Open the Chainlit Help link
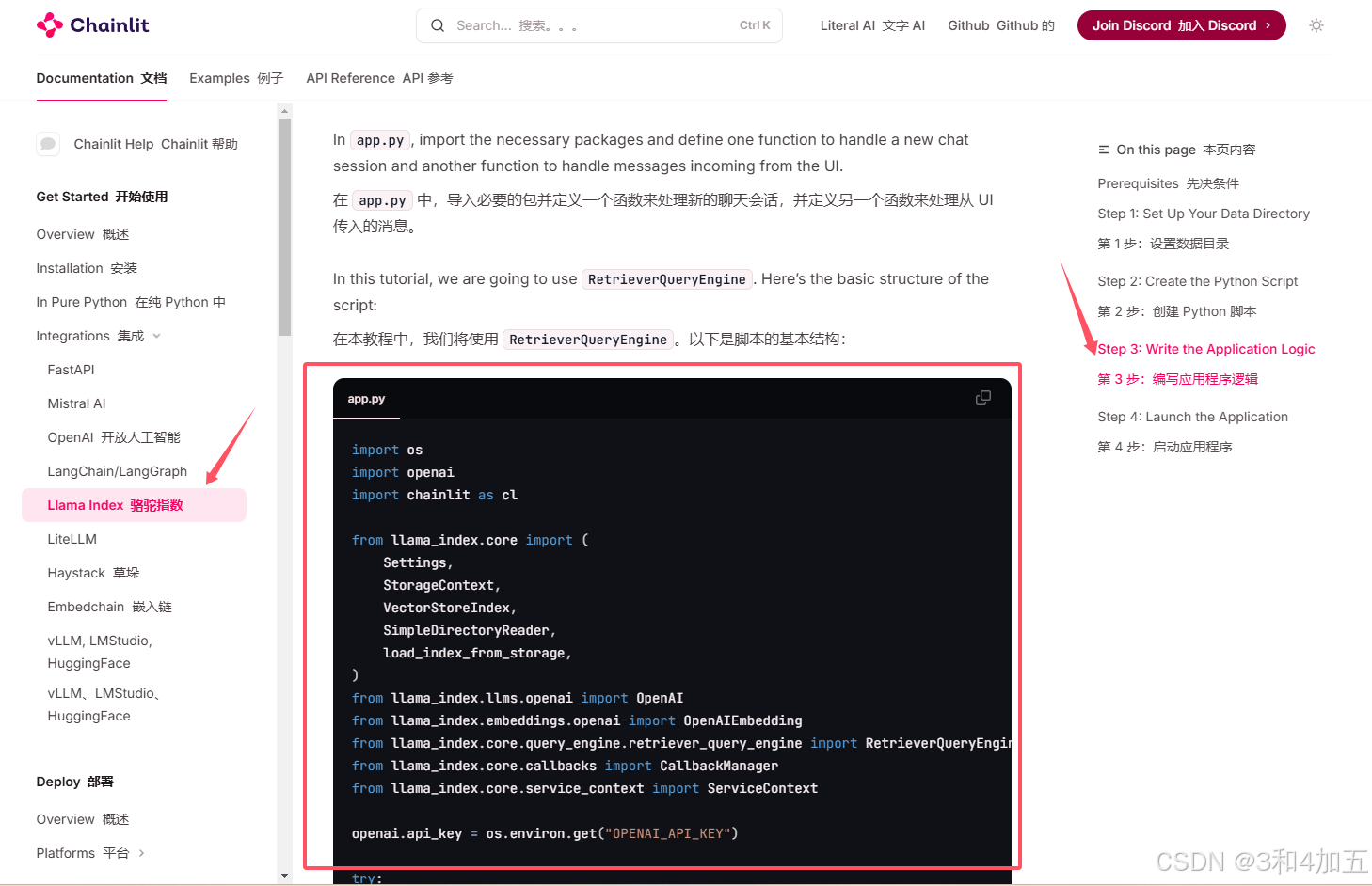 [156, 144]
